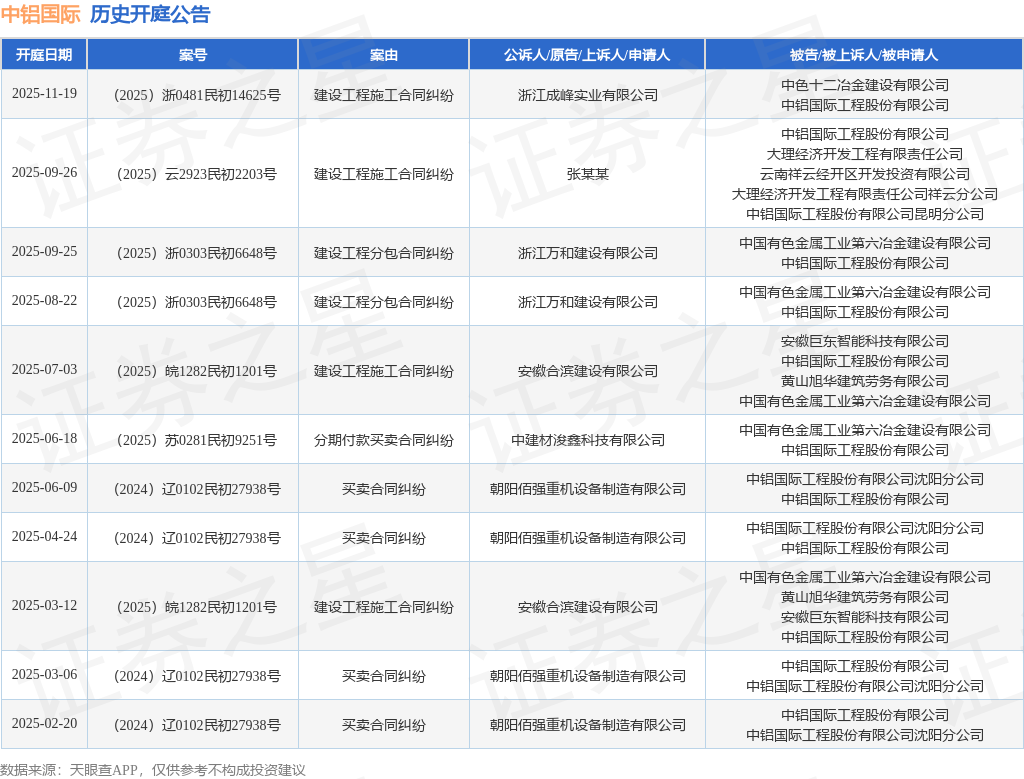Click the 案由 column header
The image size is (1024, 779).
tap(383, 55)
